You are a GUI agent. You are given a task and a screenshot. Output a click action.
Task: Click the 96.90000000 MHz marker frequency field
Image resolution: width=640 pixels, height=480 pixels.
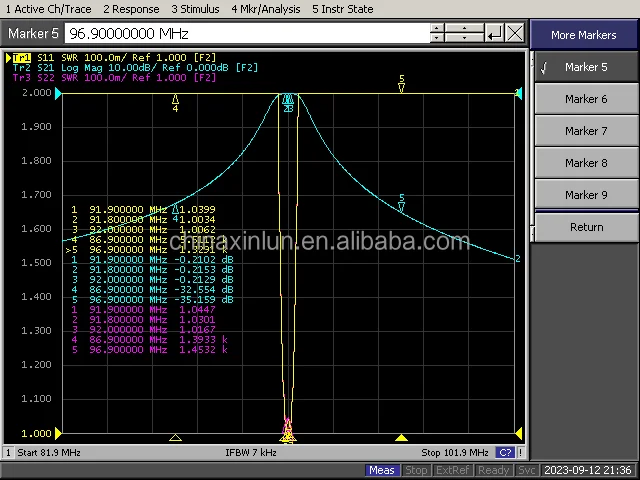250,34
